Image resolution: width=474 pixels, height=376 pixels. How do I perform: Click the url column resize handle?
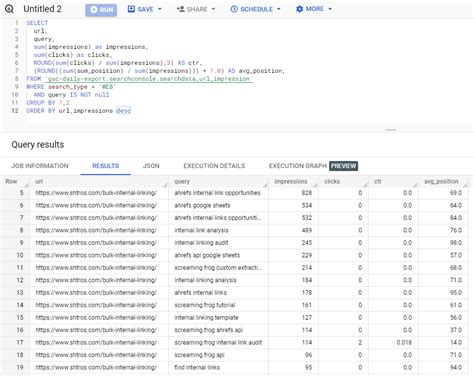point(166,185)
